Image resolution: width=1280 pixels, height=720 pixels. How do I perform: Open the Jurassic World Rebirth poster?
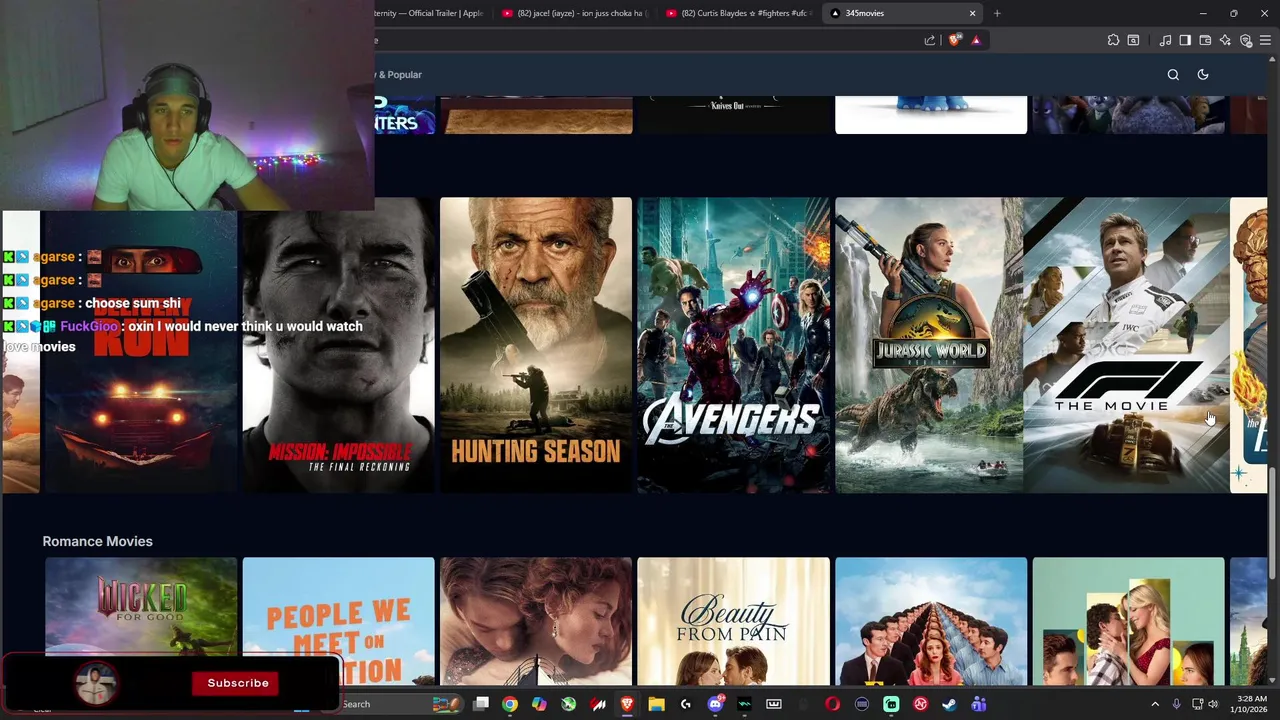pos(929,345)
